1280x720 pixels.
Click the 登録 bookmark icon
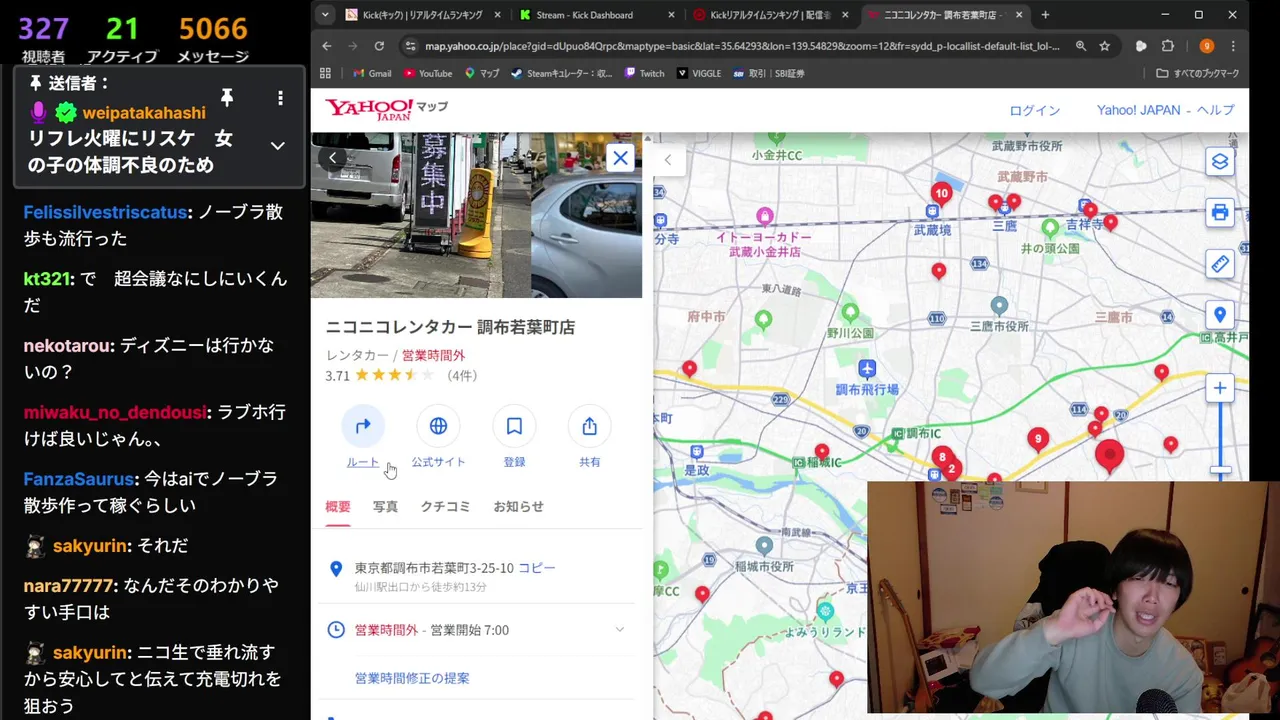(514, 426)
